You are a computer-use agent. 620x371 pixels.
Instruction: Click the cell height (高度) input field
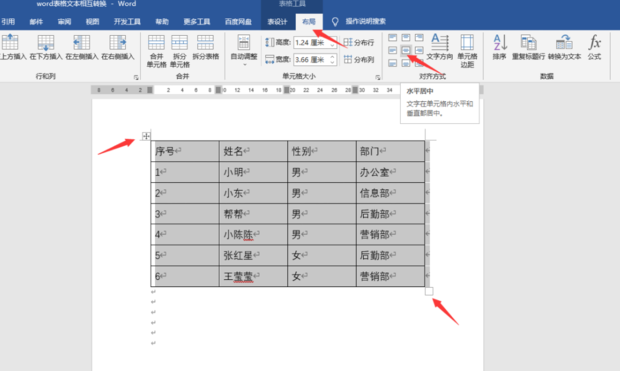click(x=311, y=42)
